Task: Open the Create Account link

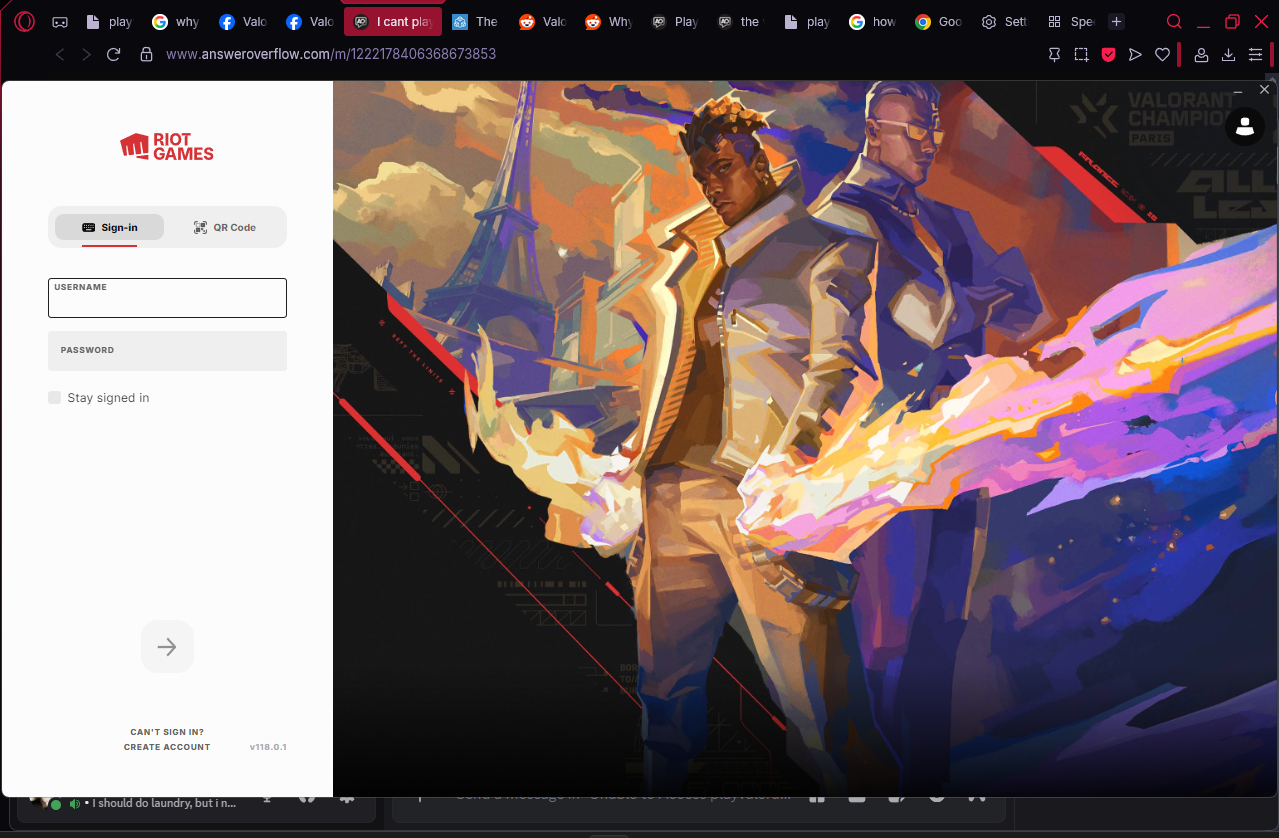Action: 167,747
